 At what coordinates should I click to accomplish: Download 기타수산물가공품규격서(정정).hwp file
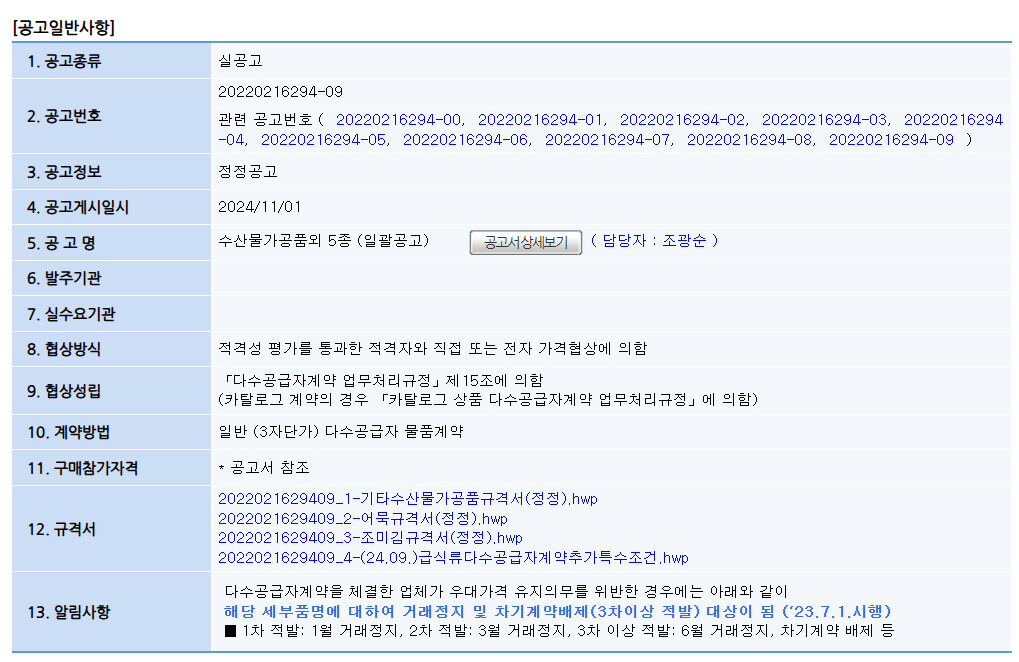click(x=407, y=499)
